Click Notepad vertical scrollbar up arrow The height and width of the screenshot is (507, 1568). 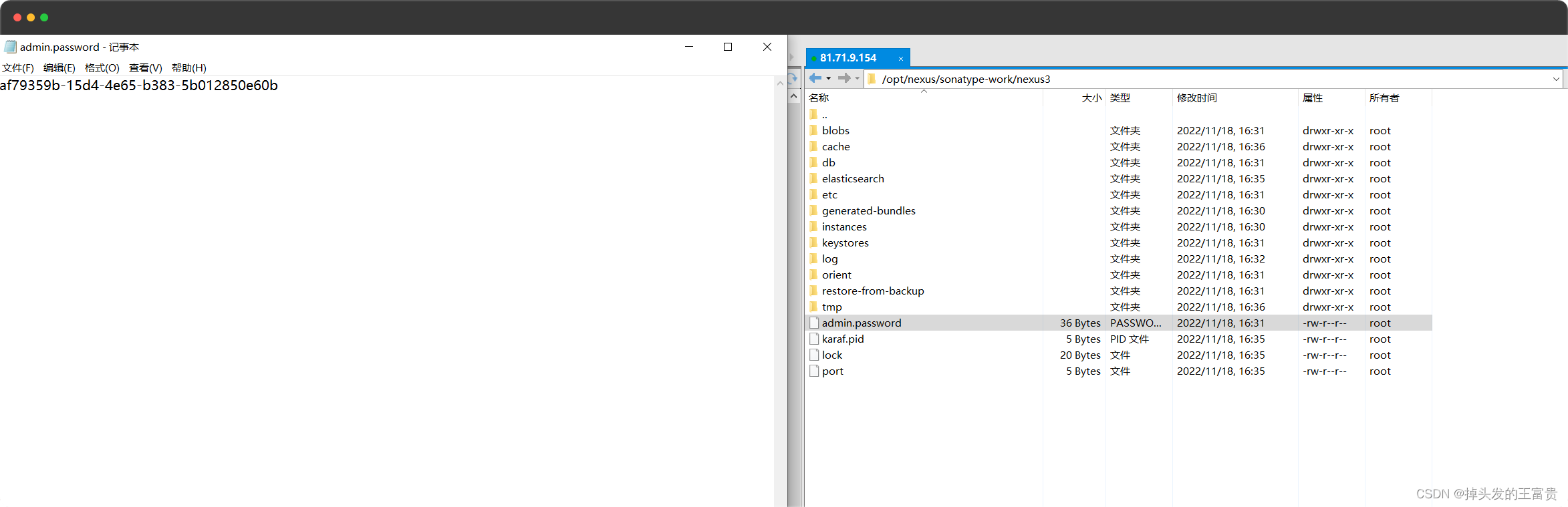[x=780, y=83]
